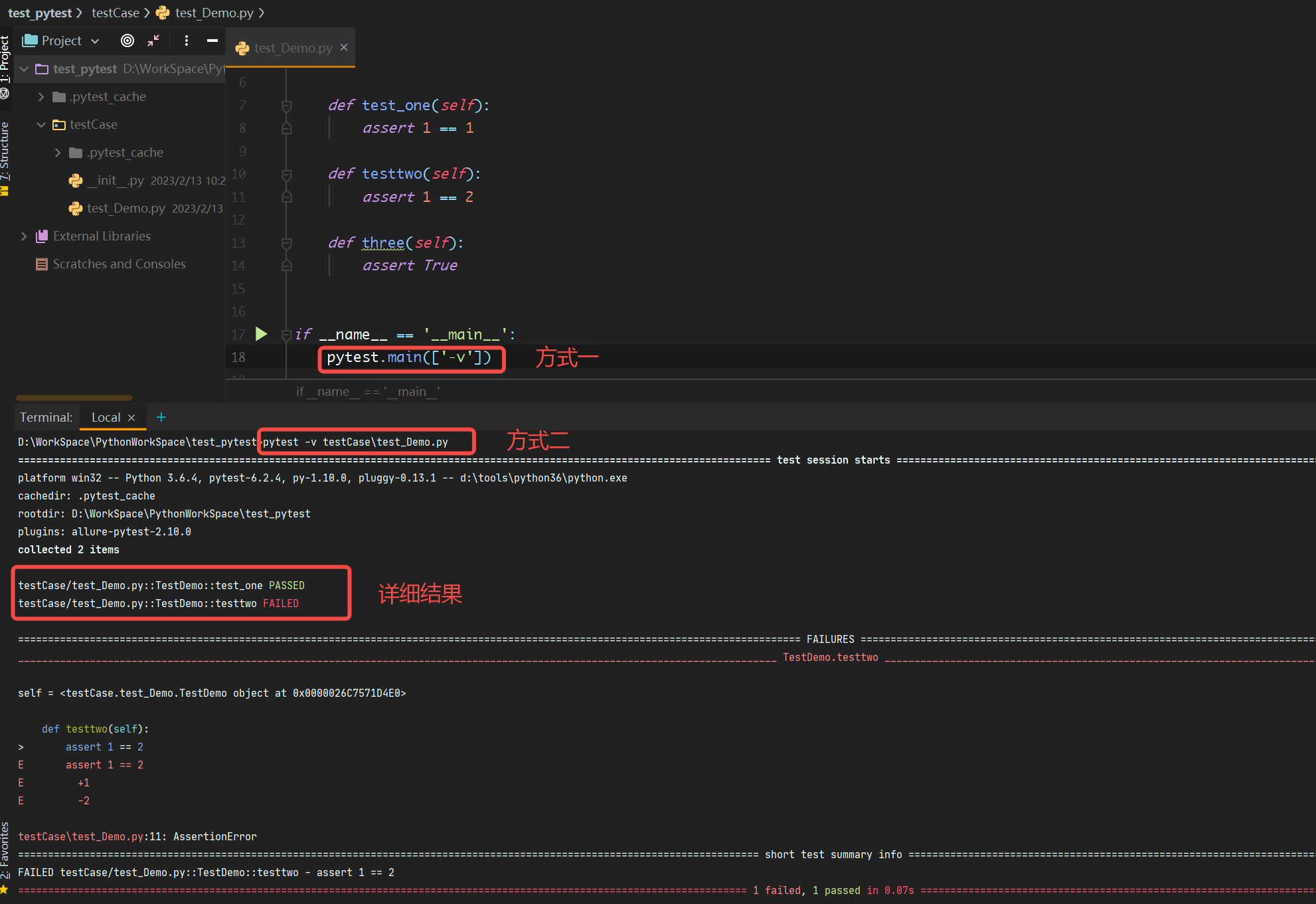Click the Favorites star icon at bottom left

4,889
